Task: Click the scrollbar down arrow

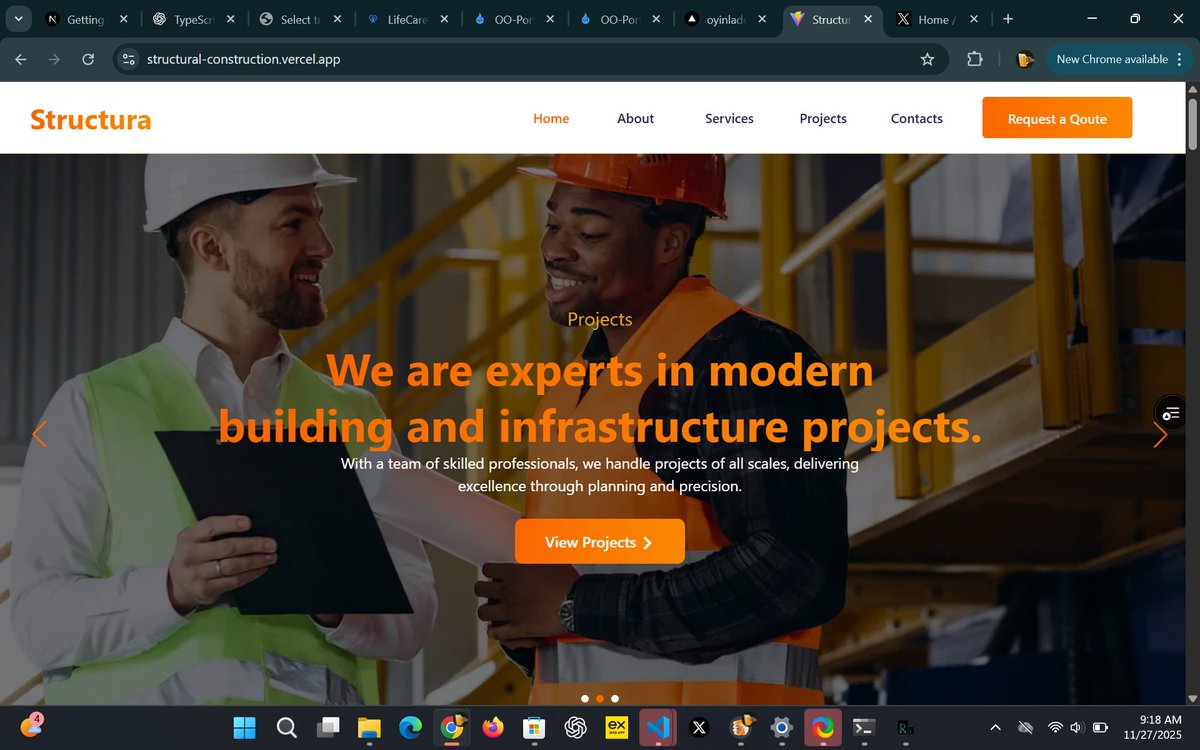Action: pos(1192,697)
